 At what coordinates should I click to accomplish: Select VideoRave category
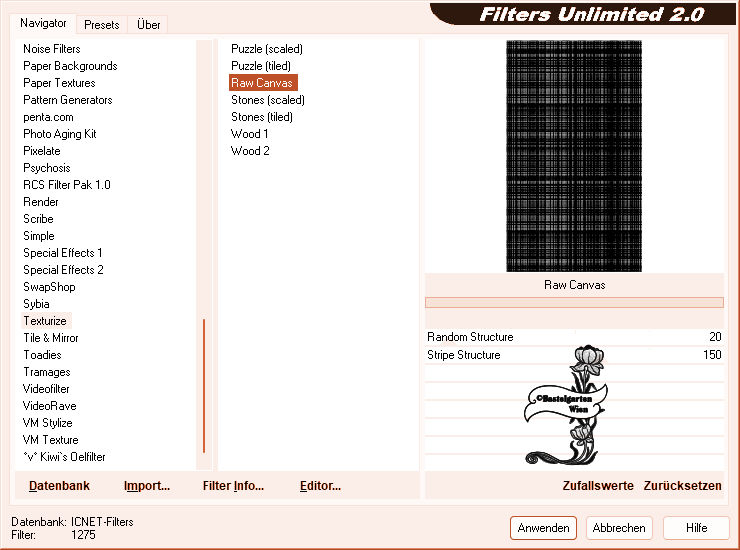(x=50, y=406)
